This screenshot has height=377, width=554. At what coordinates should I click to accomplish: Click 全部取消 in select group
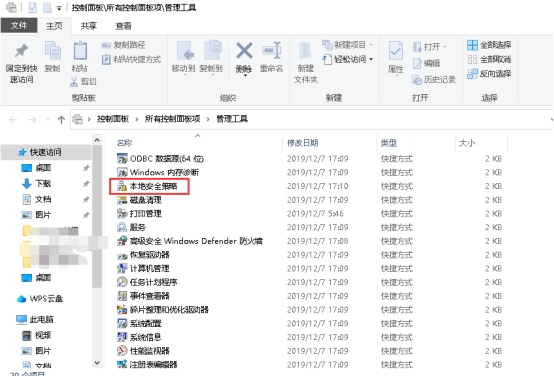click(x=489, y=59)
